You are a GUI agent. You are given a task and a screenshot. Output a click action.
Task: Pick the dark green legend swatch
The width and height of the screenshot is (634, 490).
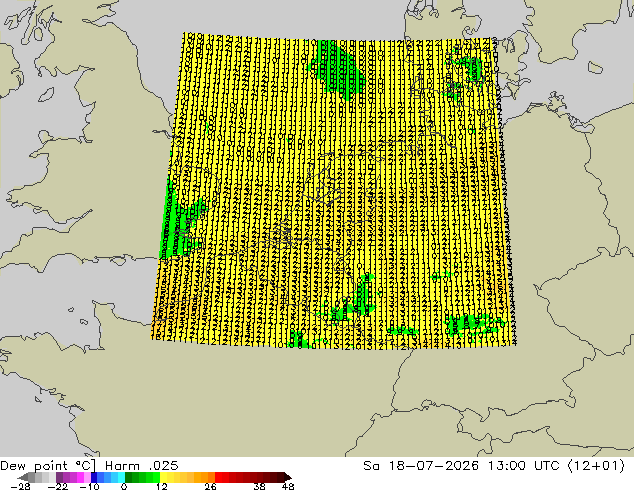(129, 477)
